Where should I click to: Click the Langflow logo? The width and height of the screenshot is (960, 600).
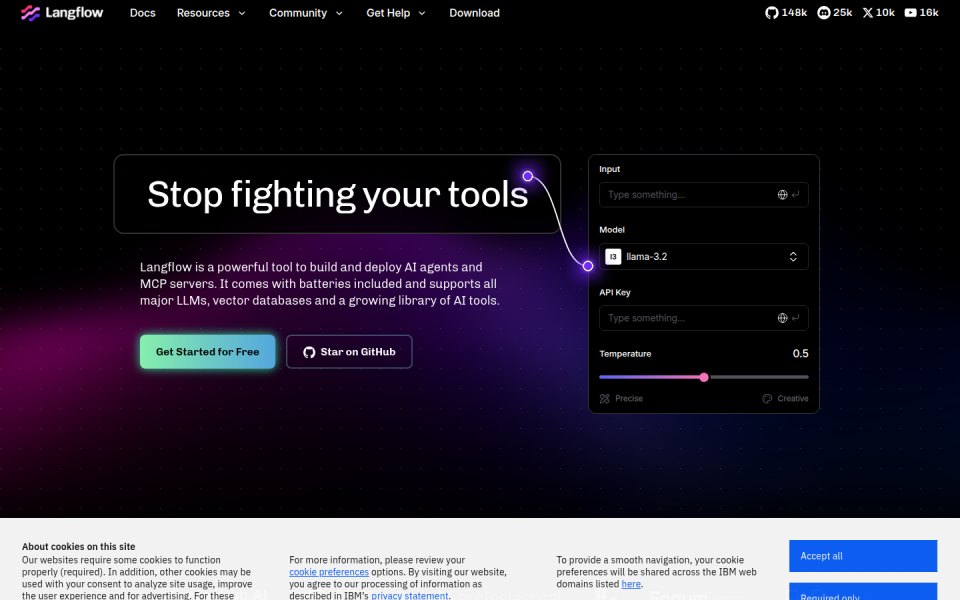point(62,13)
